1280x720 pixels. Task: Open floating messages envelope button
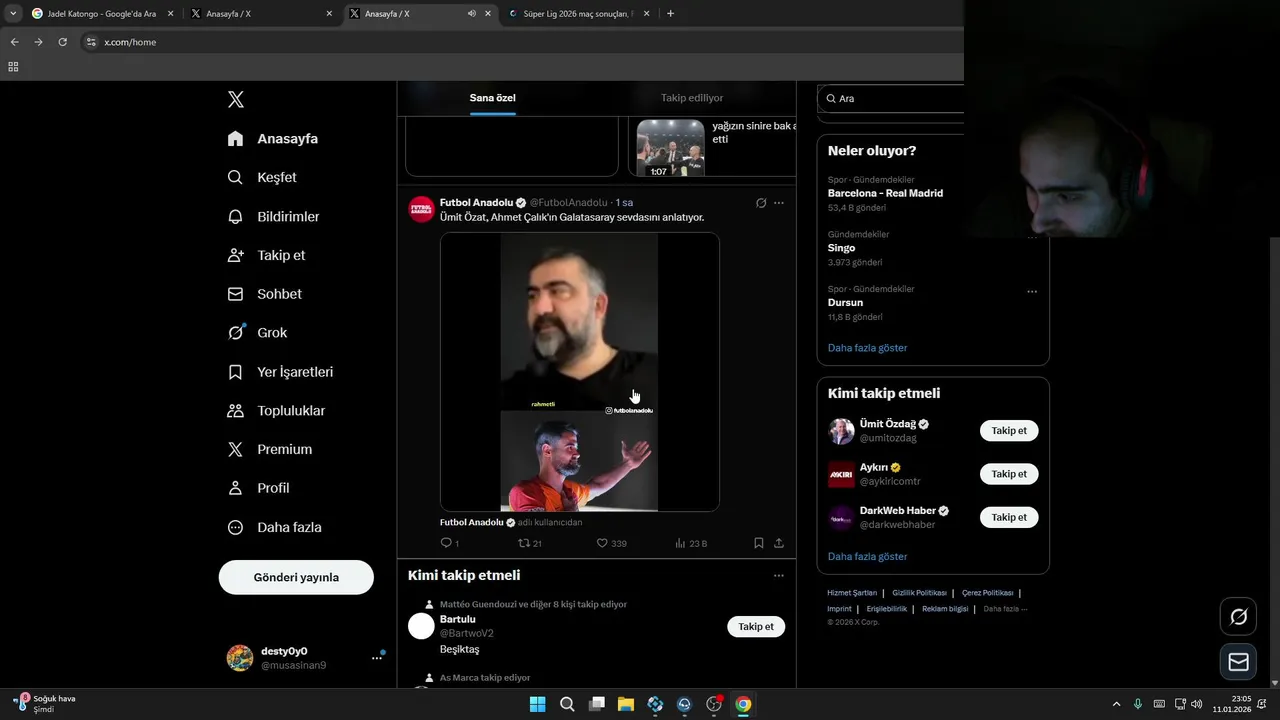coord(1238,662)
